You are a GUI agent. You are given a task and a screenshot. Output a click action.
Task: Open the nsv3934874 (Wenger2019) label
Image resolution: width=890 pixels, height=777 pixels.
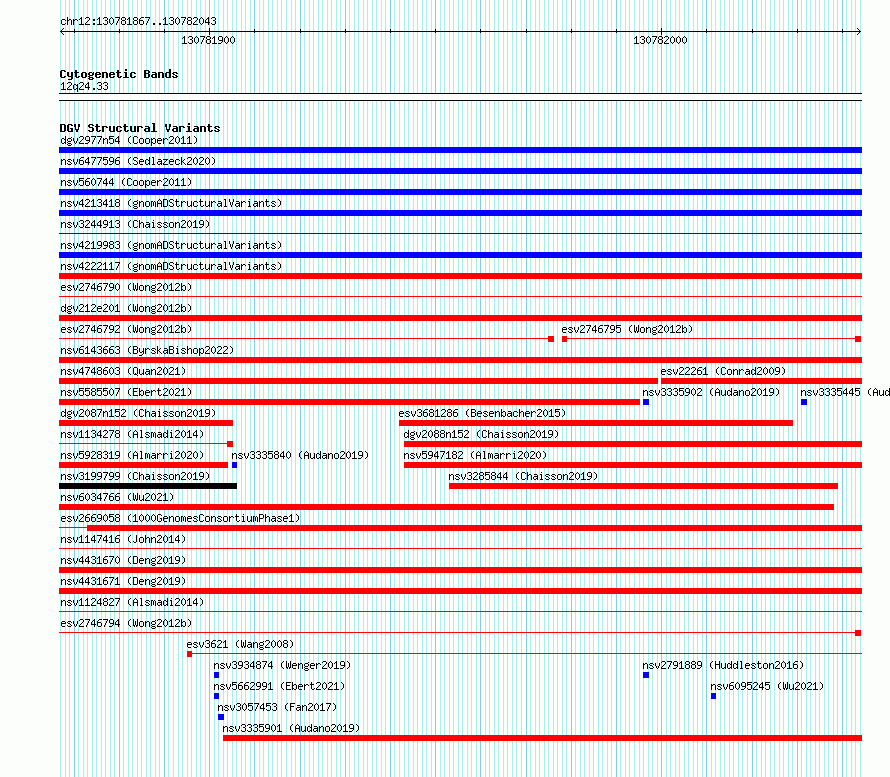pyautogui.click(x=282, y=665)
